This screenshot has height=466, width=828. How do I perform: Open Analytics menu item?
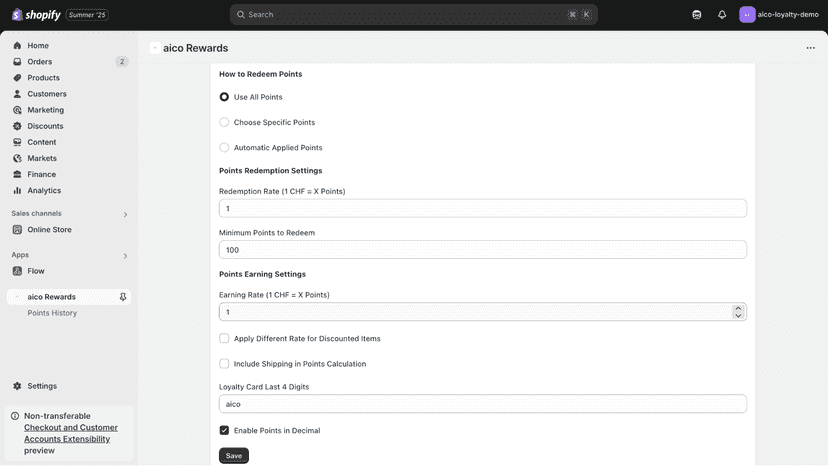coord(44,191)
